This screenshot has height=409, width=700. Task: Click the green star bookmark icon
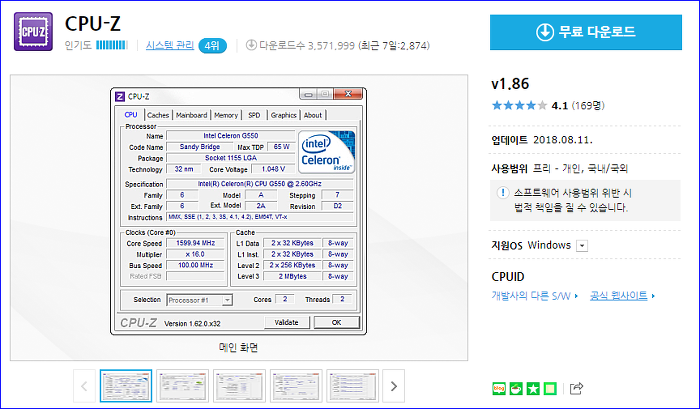533,388
